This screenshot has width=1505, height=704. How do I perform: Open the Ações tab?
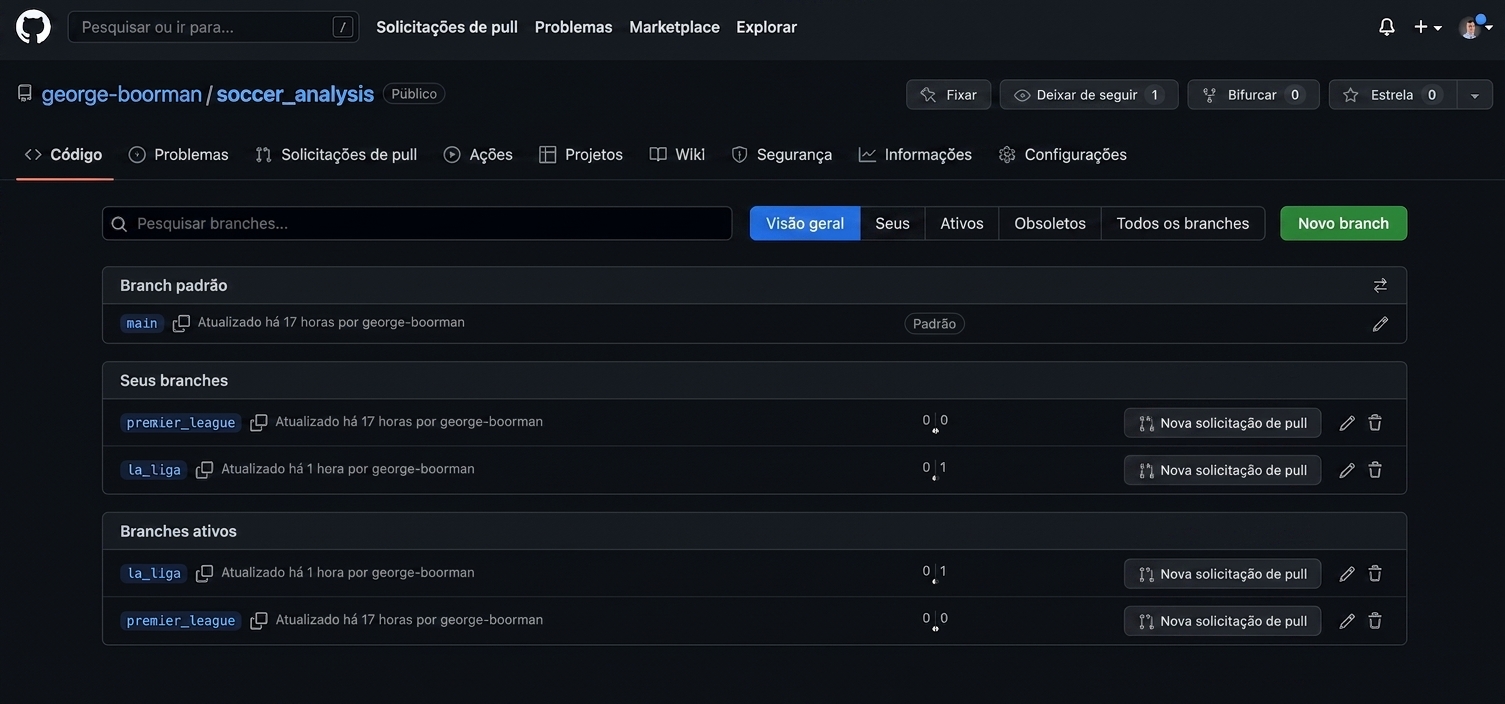(478, 154)
